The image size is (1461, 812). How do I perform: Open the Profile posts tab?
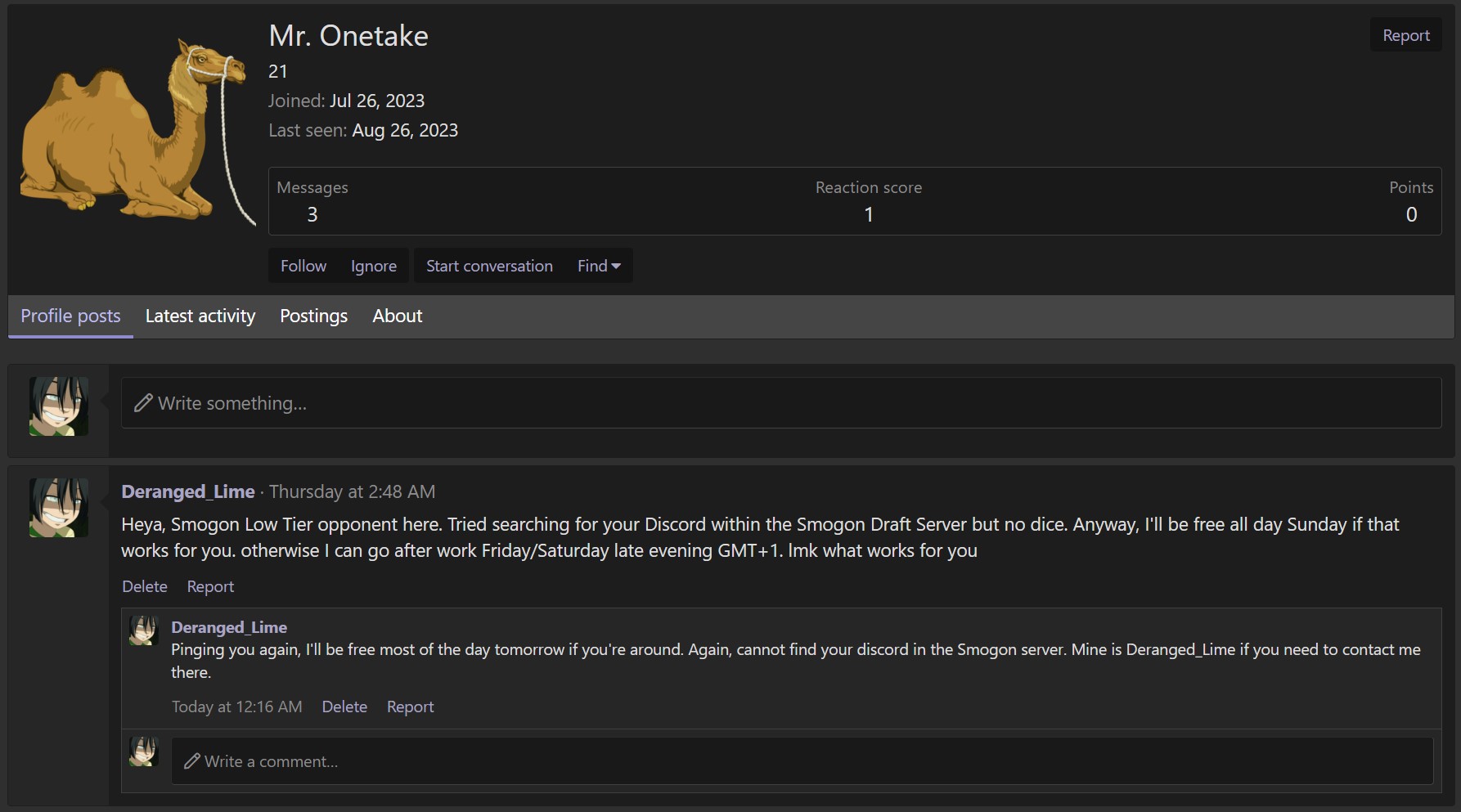coord(70,316)
